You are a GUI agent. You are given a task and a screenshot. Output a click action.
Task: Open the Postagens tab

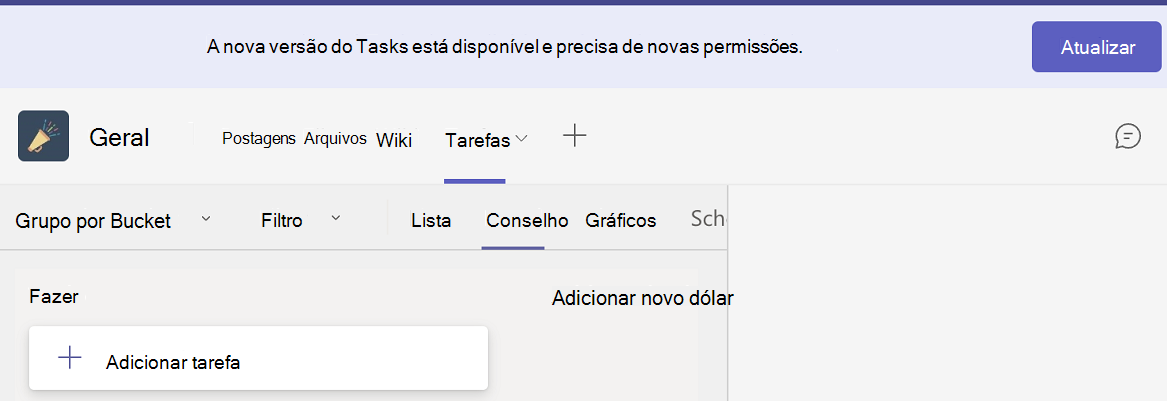(258, 138)
